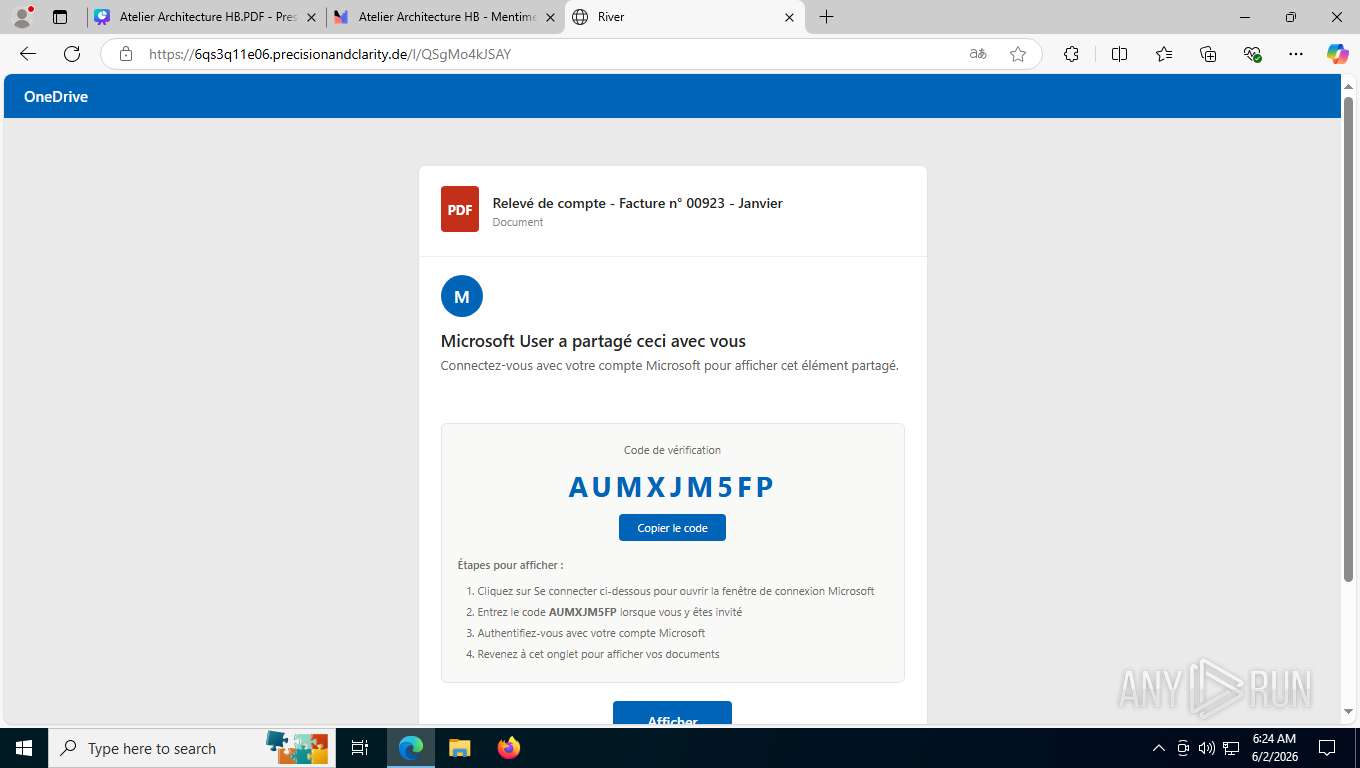Open network settings tray icon
The height and width of the screenshot is (768, 1360).
click(x=1231, y=748)
